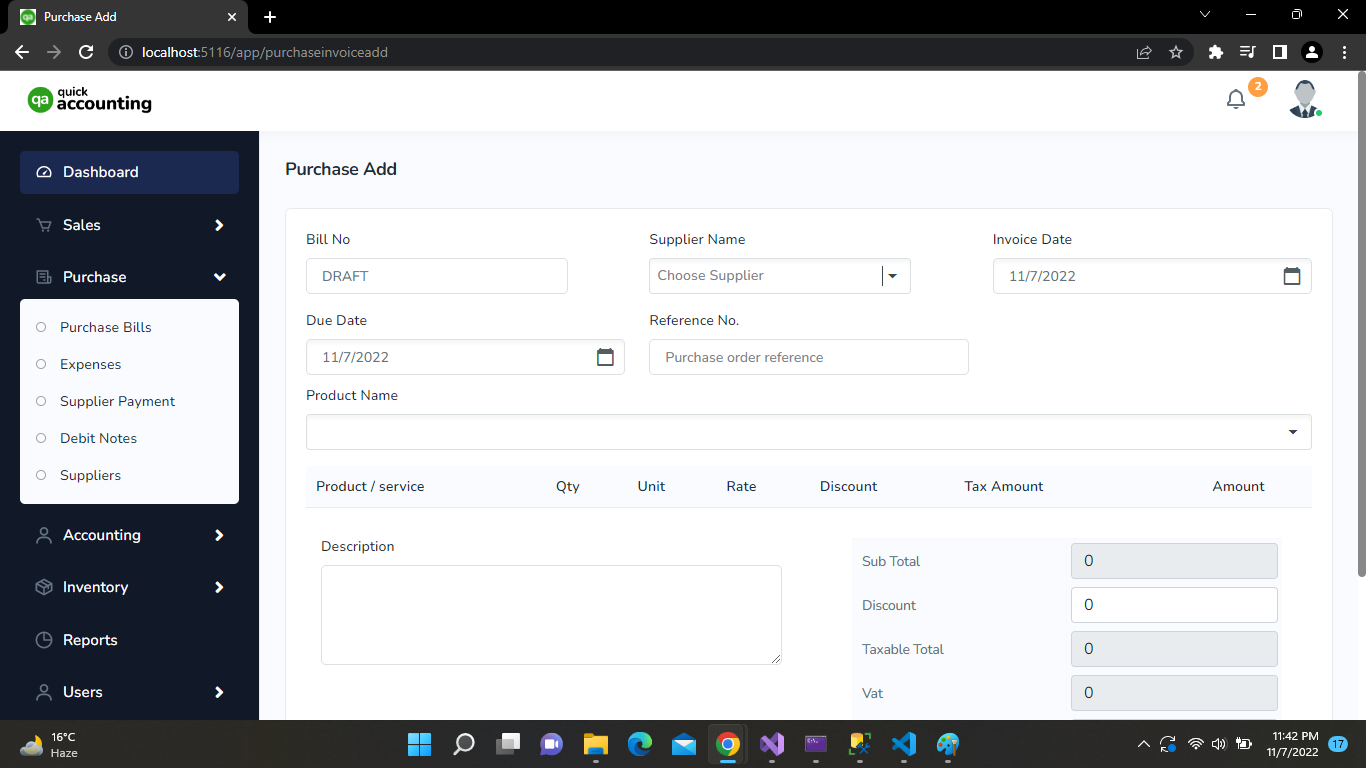Open the Product Name dropdown
Viewport: 1366px width, 768px height.
pos(808,432)
